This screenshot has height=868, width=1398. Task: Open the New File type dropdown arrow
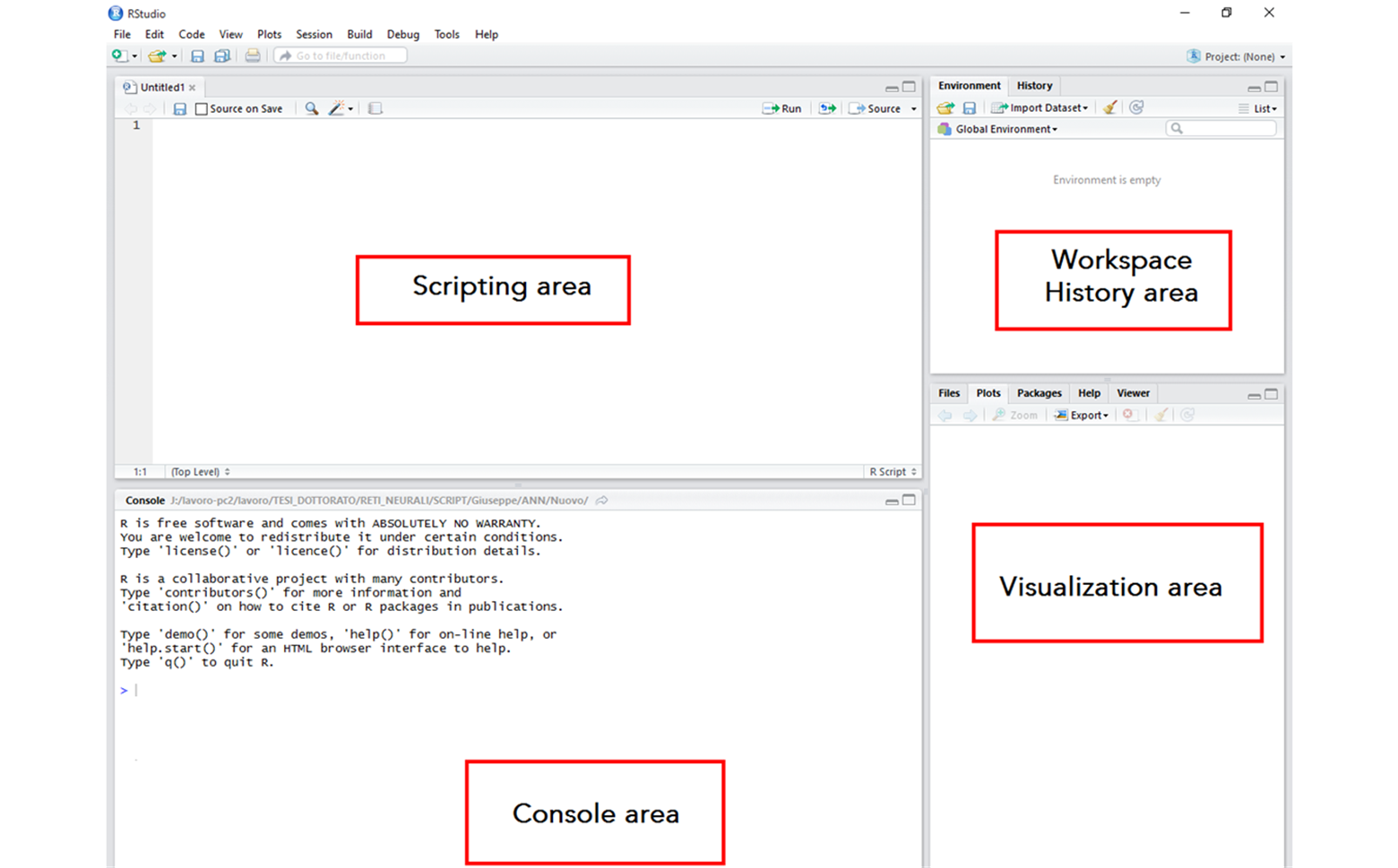[x=134, y=56]
